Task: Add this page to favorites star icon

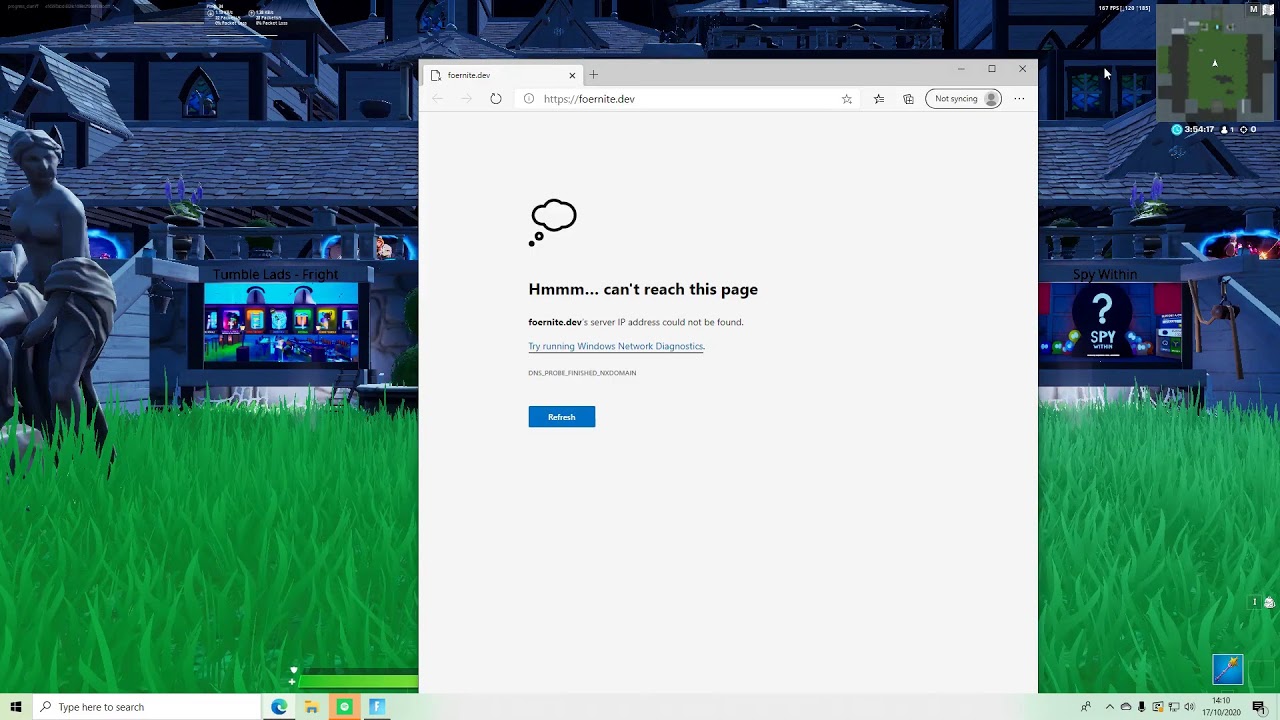Action: 846,99
